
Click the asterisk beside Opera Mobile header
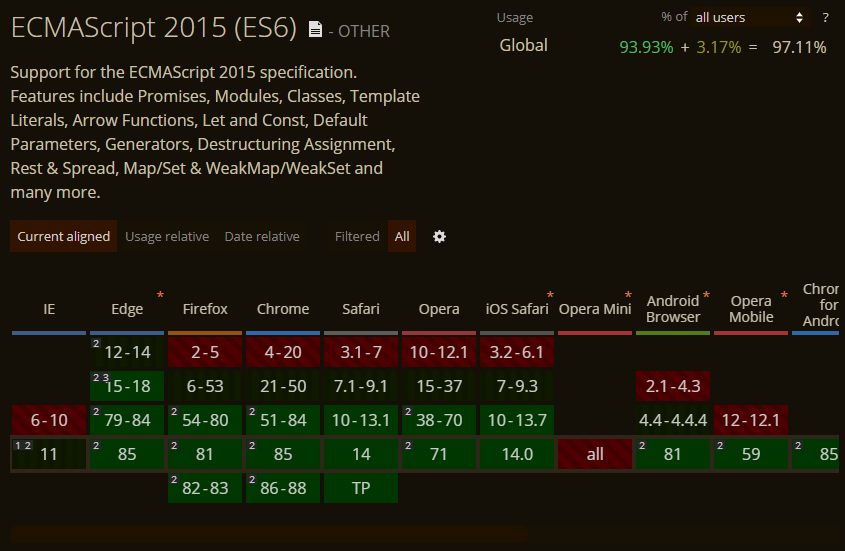coord(784,295)
